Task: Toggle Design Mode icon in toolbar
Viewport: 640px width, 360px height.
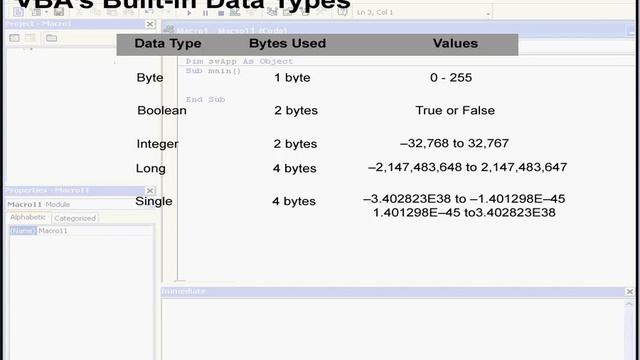Action: click(235, 13)
